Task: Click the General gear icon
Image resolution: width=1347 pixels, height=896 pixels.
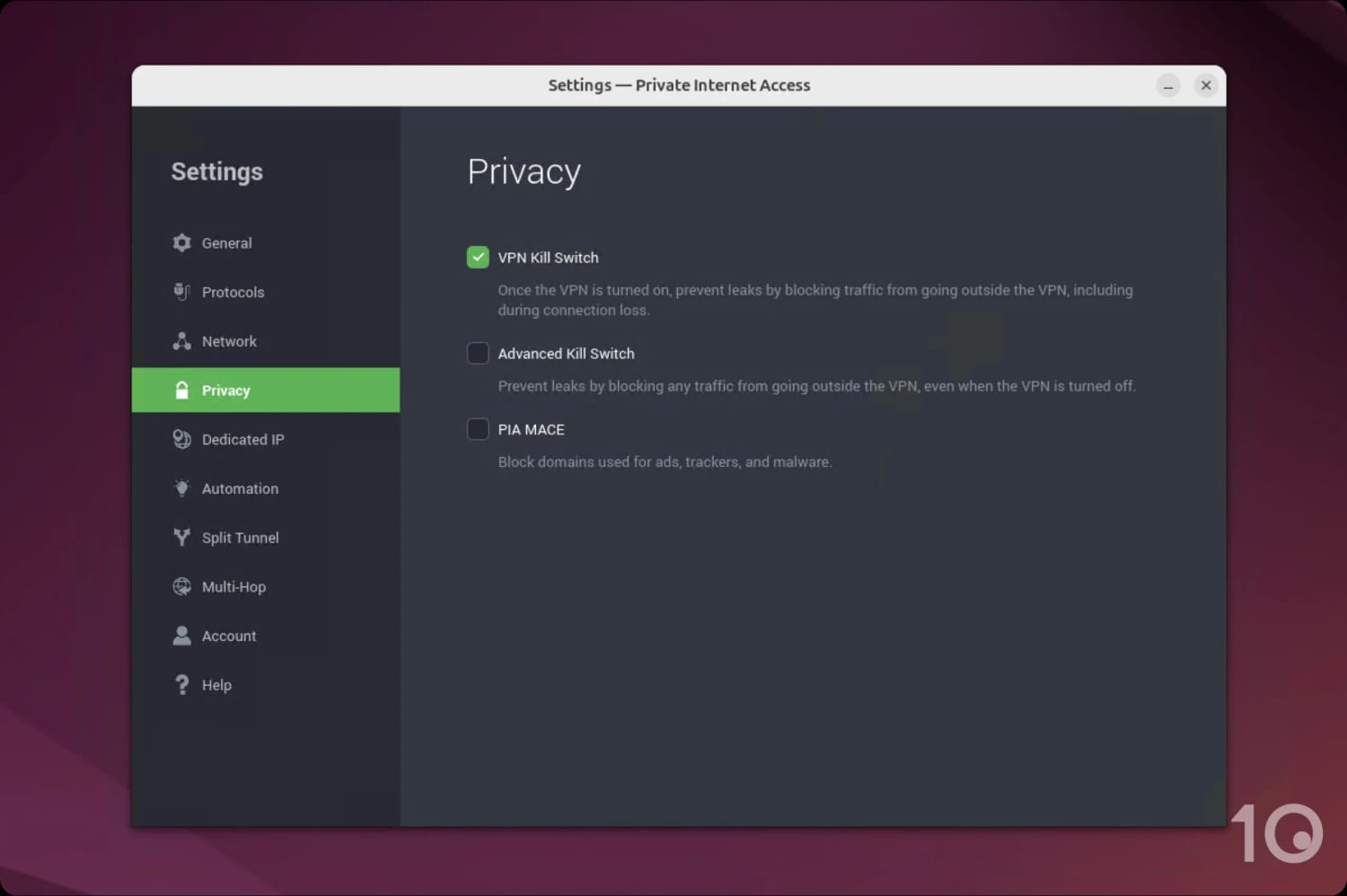Action: coord(182,243)
